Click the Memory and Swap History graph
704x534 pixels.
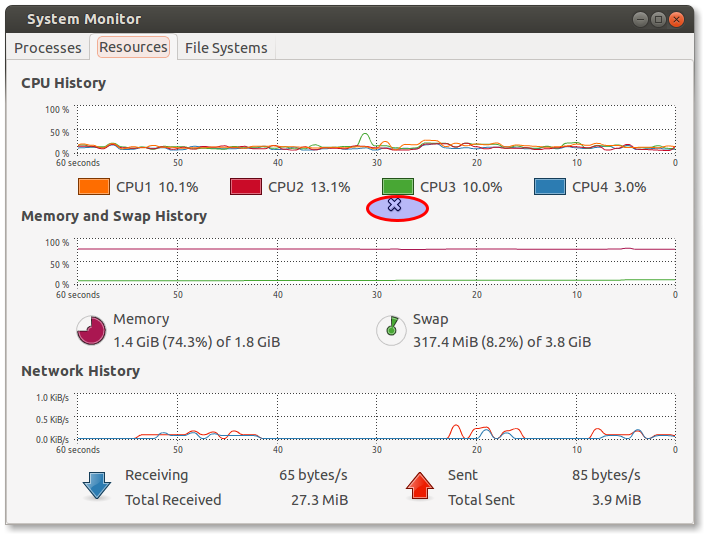pyautogui.click(x=376, y=263)
